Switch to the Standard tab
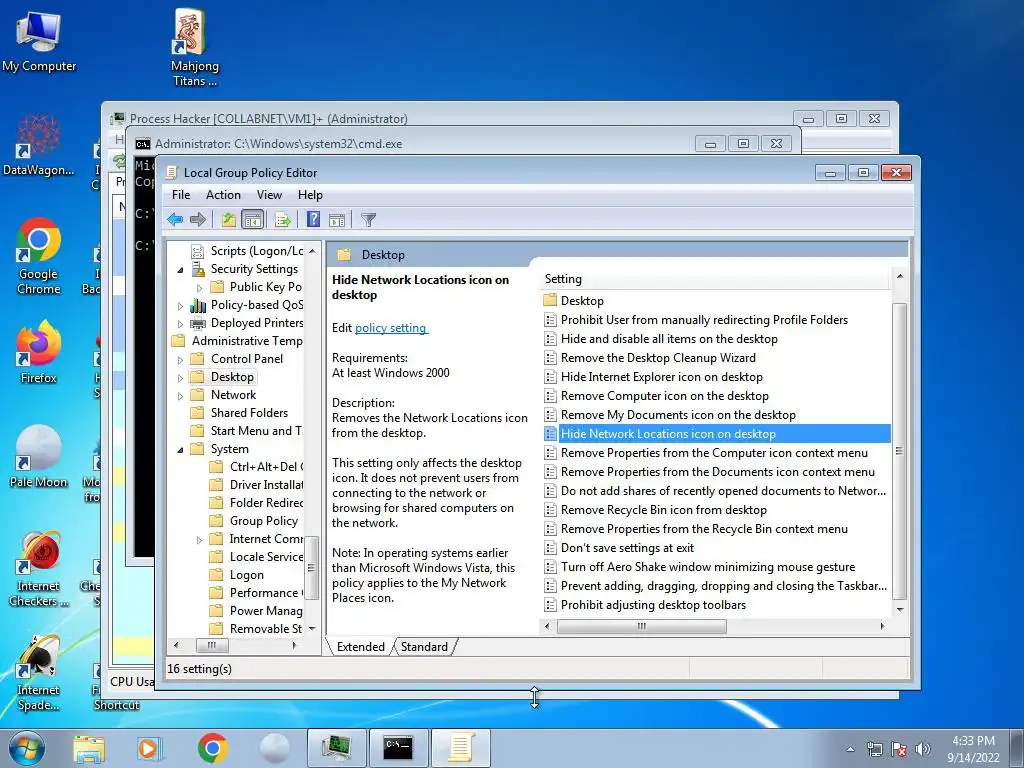This screenshot has height=768, width=1024. (424, 647)
